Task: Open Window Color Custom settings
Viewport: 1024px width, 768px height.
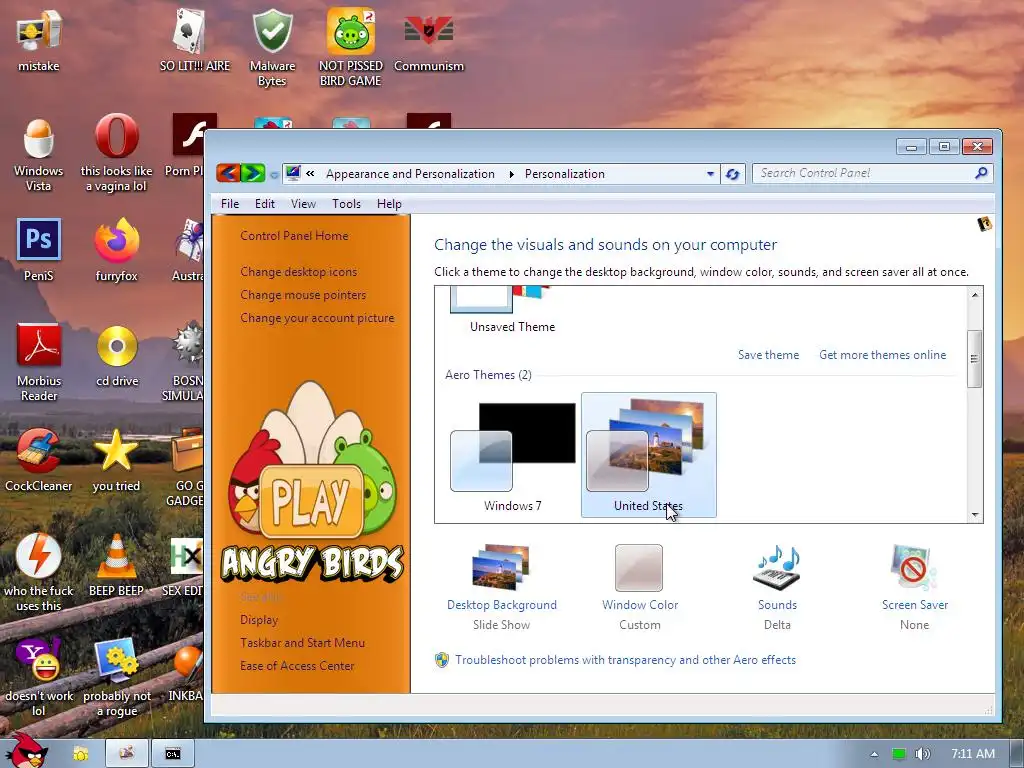Action: [639, 586]
